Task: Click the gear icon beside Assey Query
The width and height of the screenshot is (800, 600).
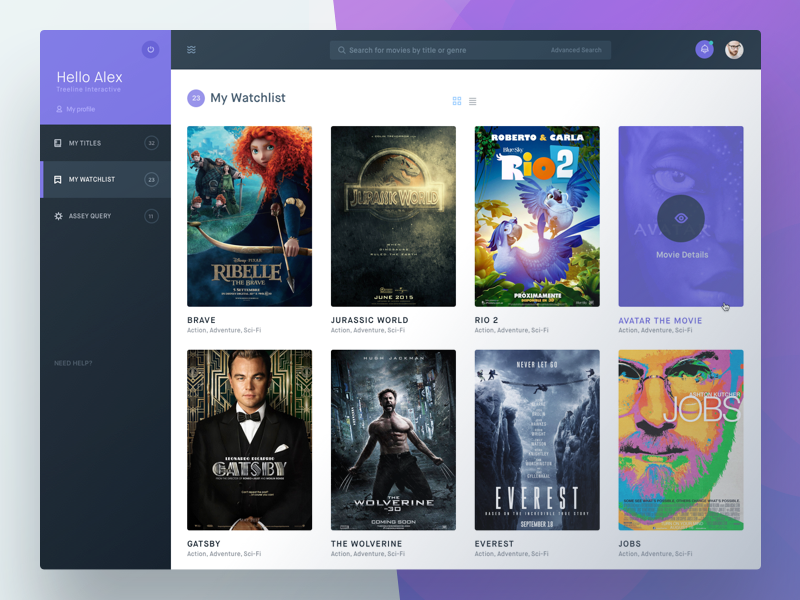Action: point(57,215)
